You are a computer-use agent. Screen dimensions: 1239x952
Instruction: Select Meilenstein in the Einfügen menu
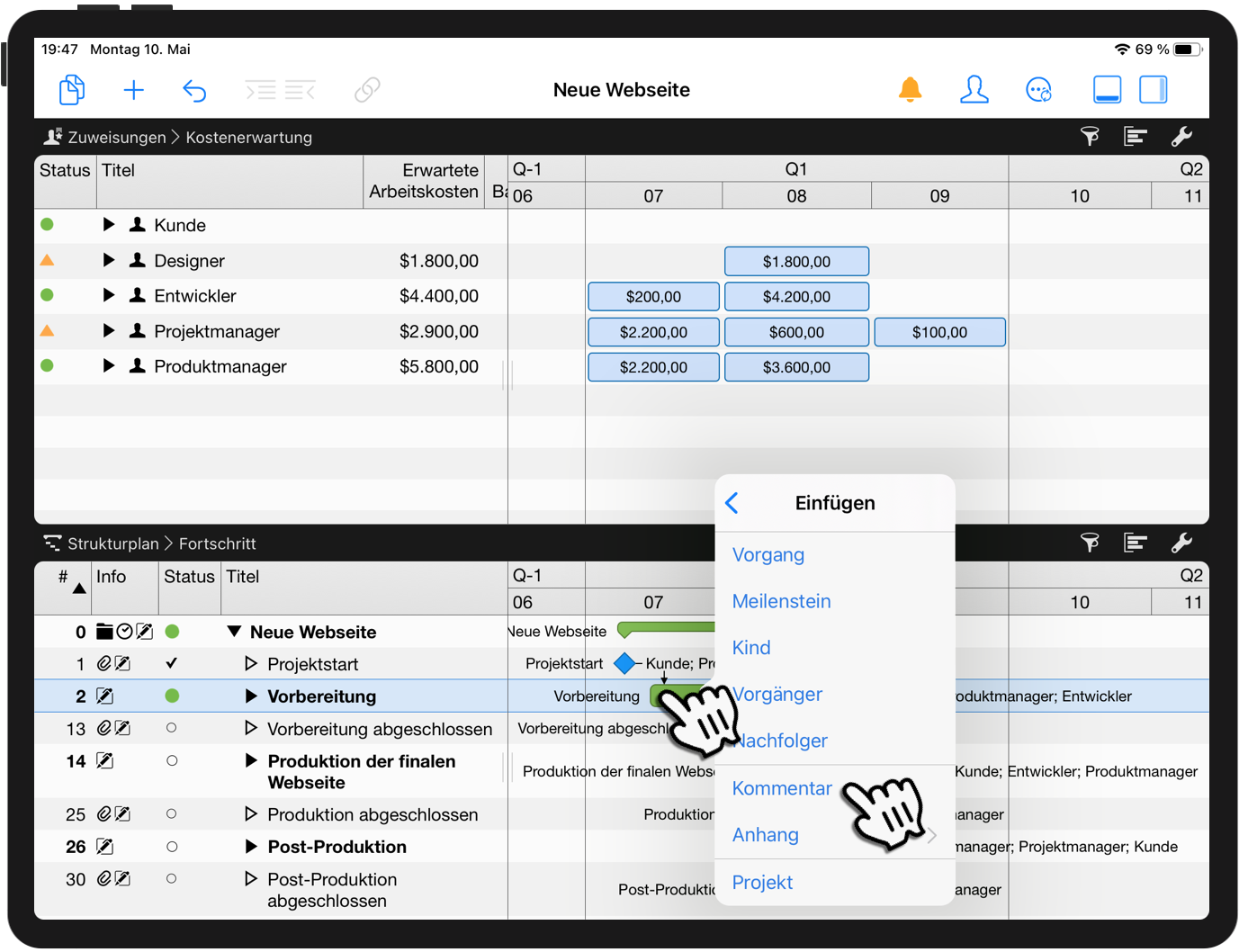click(x=781, y=601)
